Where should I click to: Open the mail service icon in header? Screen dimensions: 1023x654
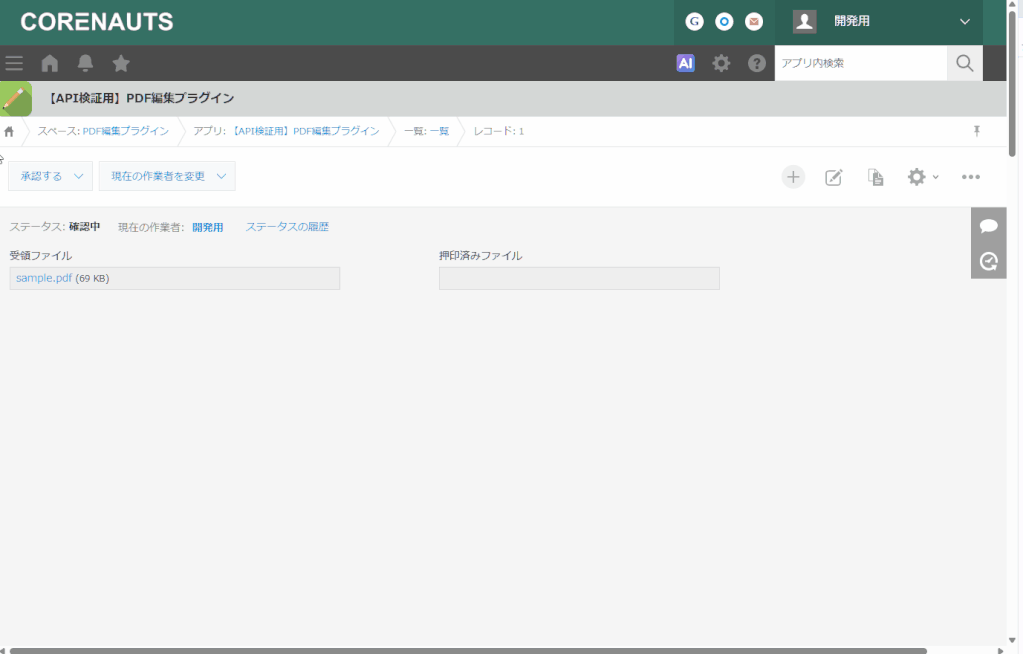coord(754,22)
